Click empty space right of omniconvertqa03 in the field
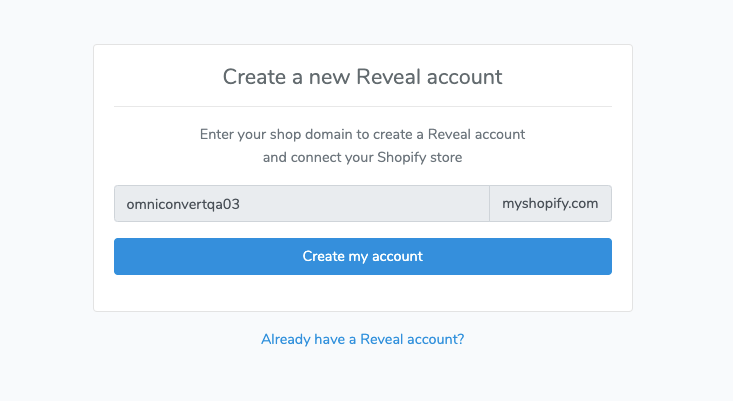This screenshot has height=401, width=733. pos(365,204)
